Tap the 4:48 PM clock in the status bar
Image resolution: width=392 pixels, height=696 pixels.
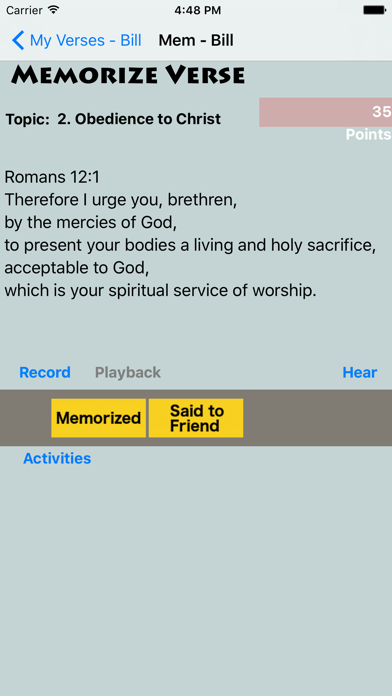pyautogui.click(x=196, y=10)
